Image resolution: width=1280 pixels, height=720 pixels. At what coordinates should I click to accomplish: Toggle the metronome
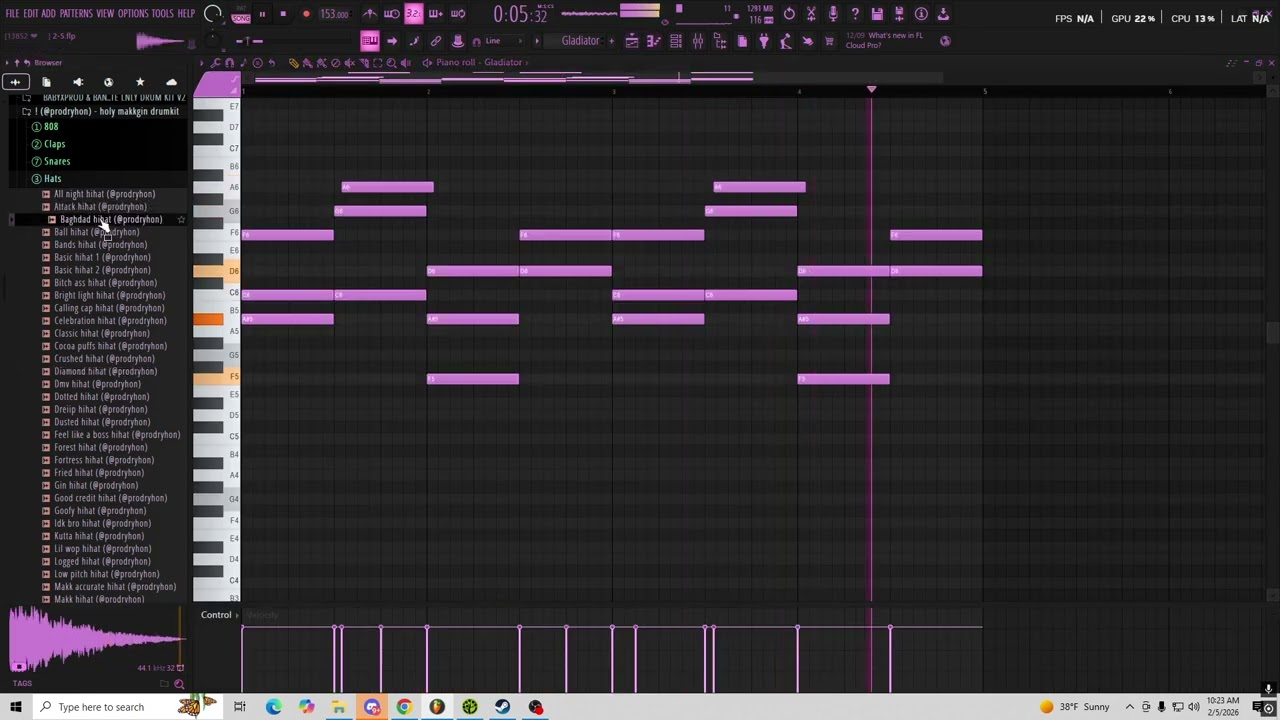(x=370, y=14)
